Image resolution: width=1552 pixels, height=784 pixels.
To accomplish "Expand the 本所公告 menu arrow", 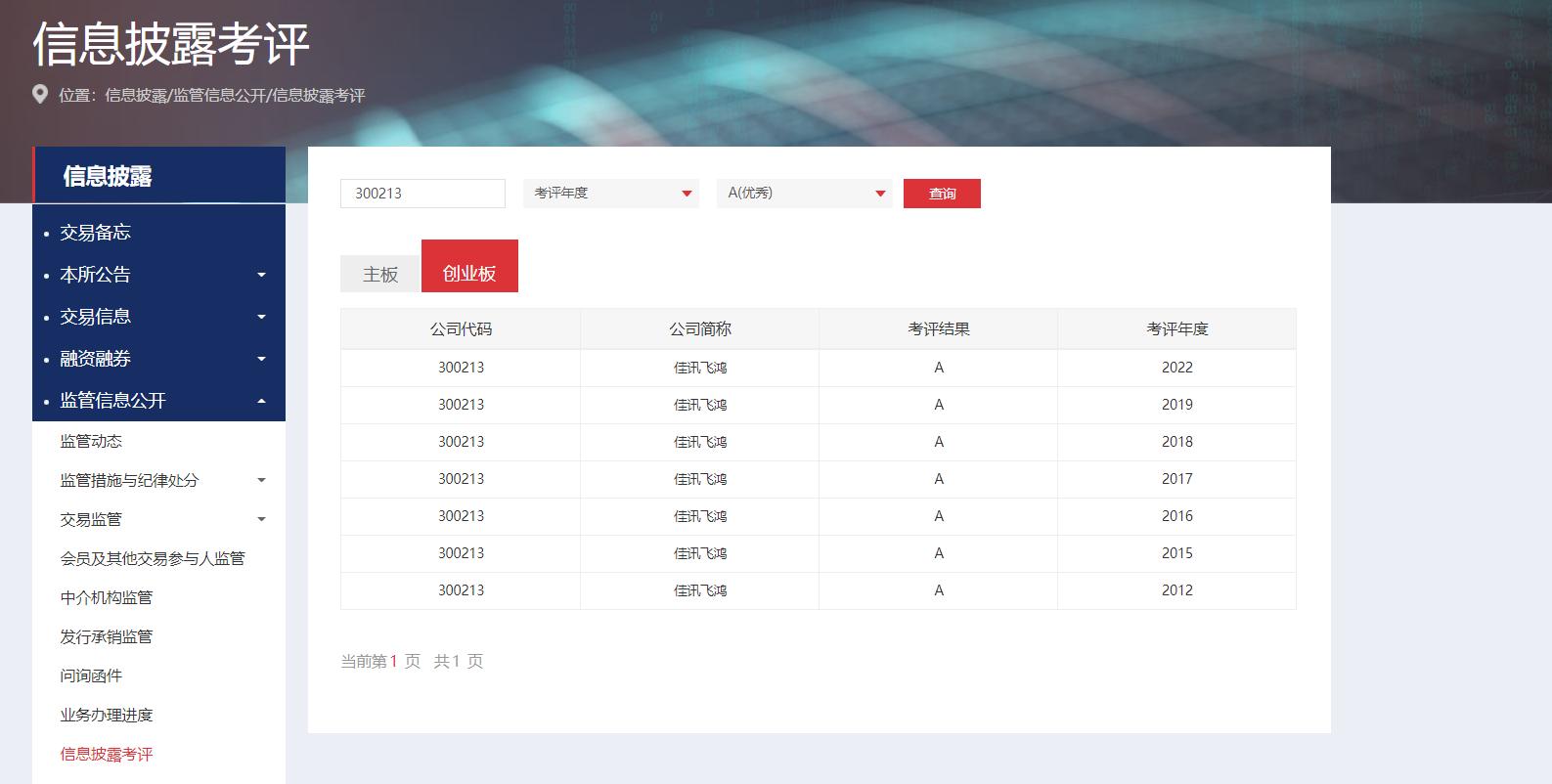I will (x=261, y=276).
